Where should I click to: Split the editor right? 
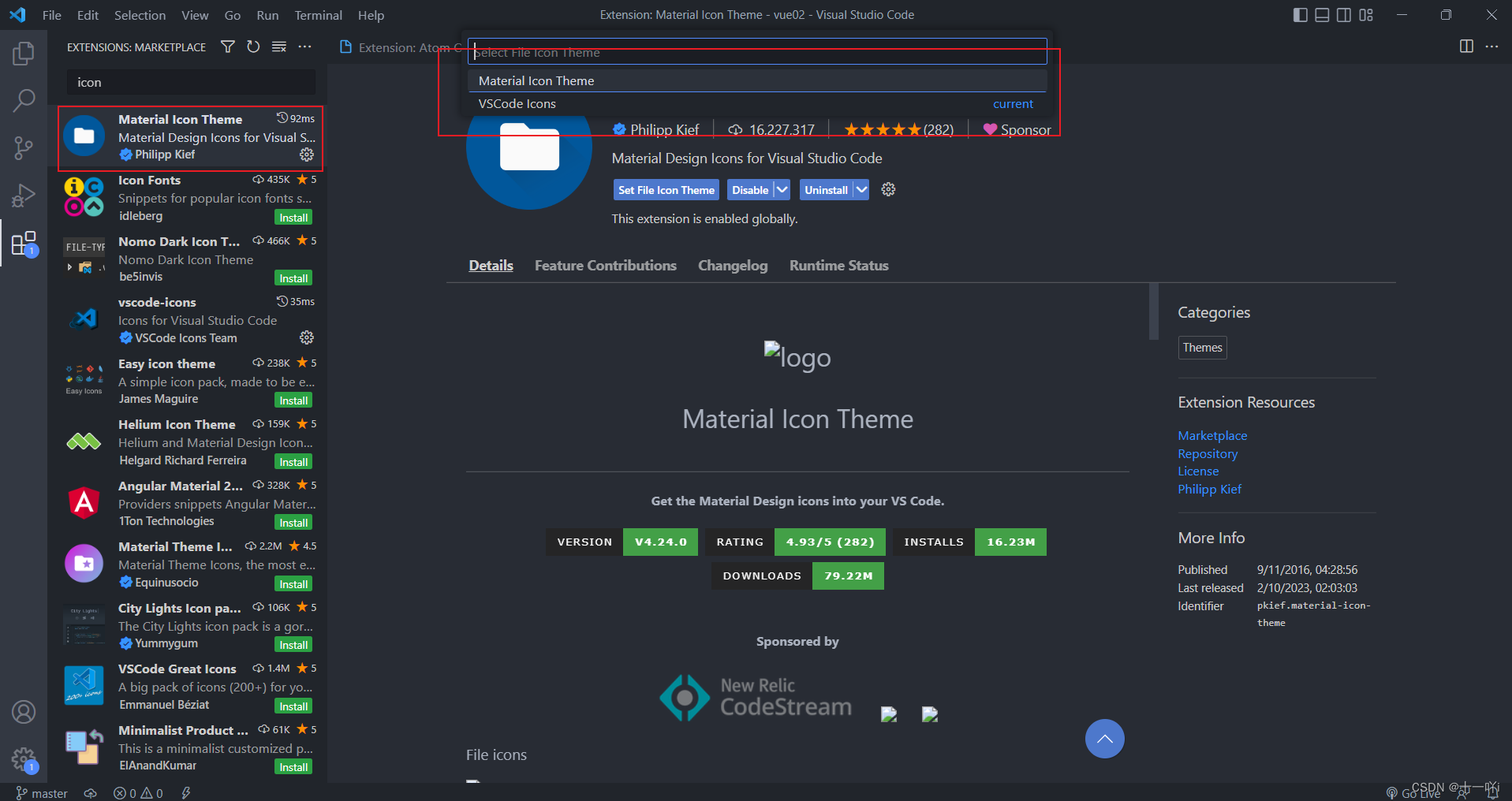coord(1466,47)
